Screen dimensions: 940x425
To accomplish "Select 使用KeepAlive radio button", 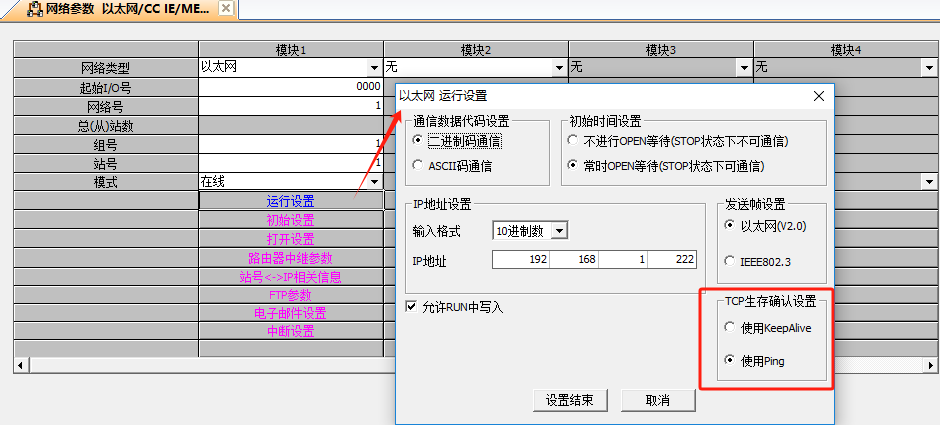I will [x=730, y=327].
